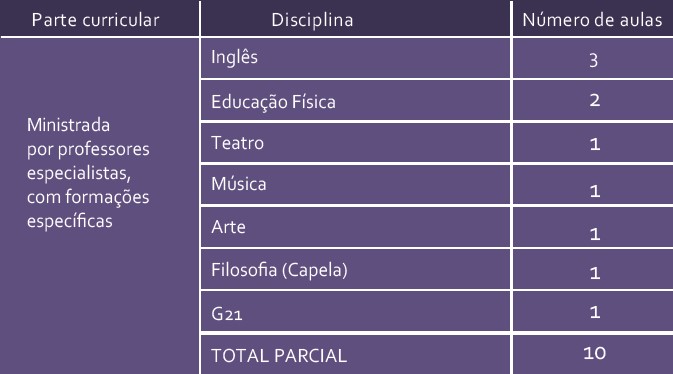
Task: Select the number 3 for Inglês
Action: [593, 58]
